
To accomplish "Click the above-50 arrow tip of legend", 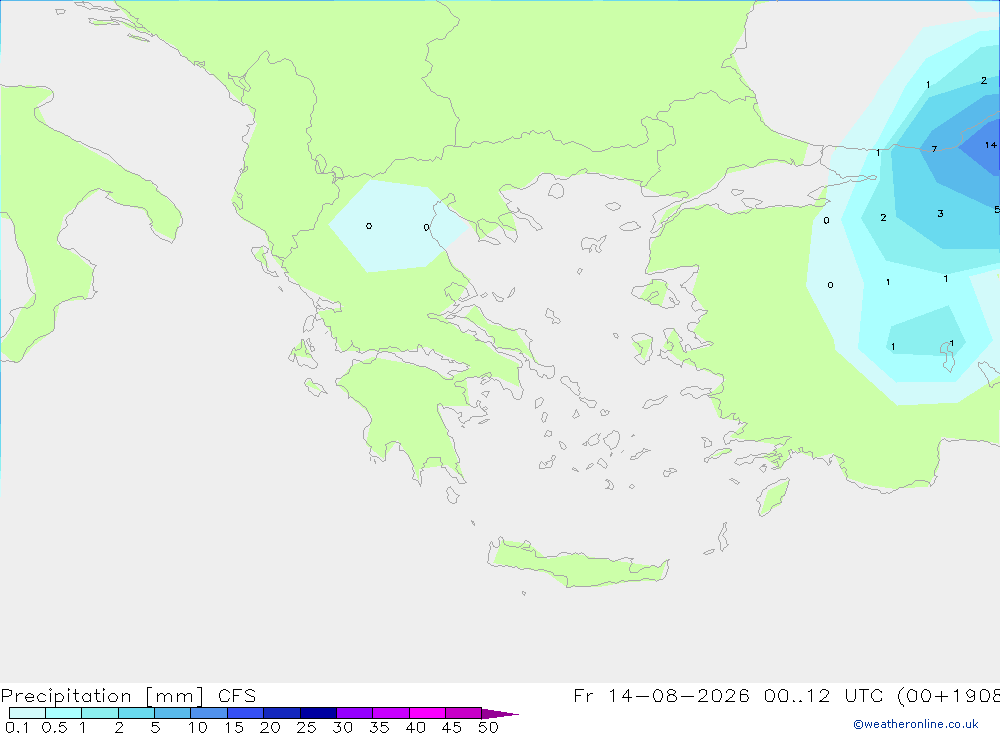I will pyautogui.click(x=500, y=714).
